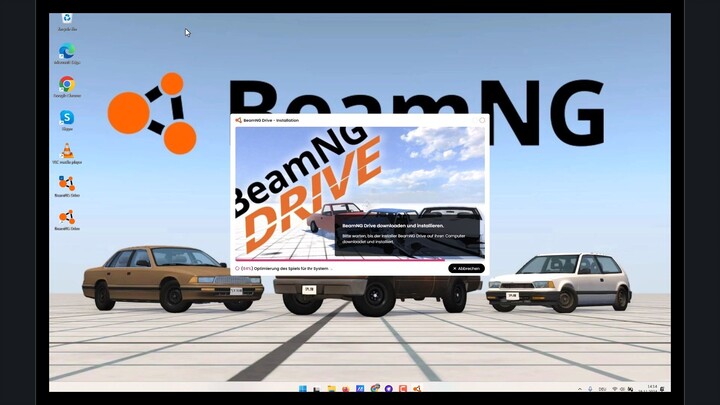
Task: Open the taskbar clock showing 14:14
Action: click(652, 389)
